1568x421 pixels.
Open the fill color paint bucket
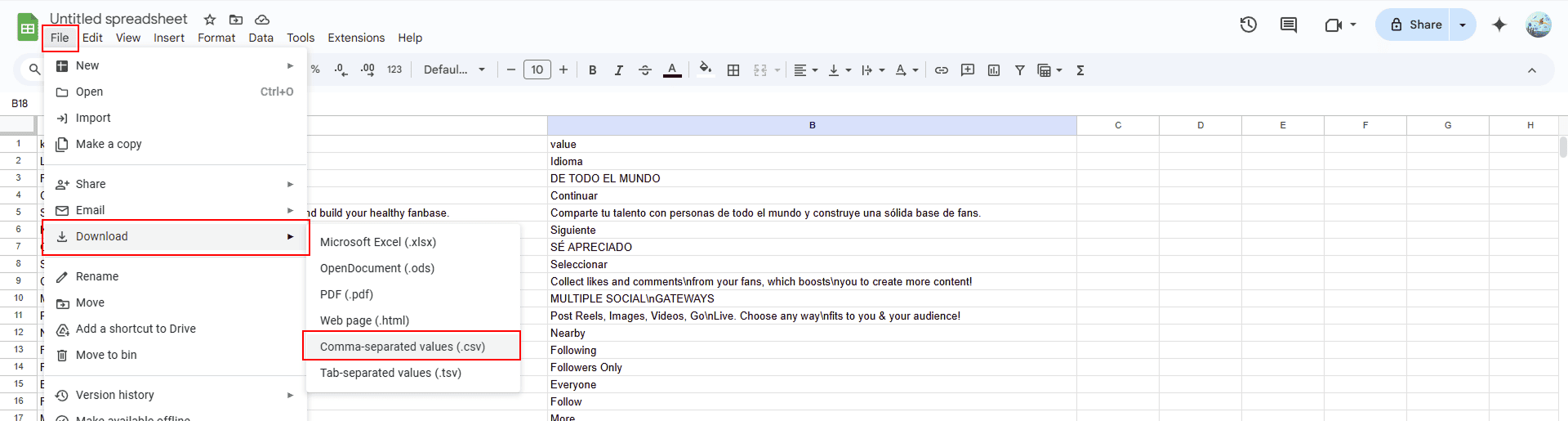(706, 69)
